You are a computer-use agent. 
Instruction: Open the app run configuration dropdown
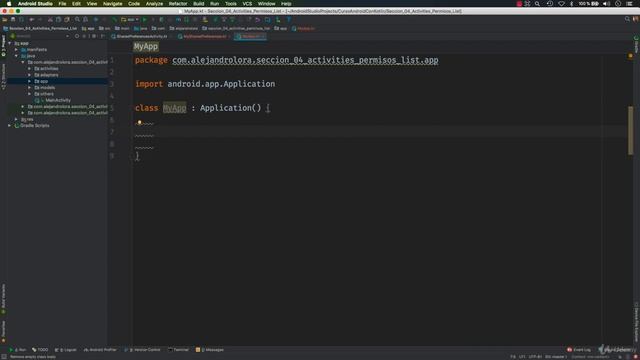coord(130,19)
